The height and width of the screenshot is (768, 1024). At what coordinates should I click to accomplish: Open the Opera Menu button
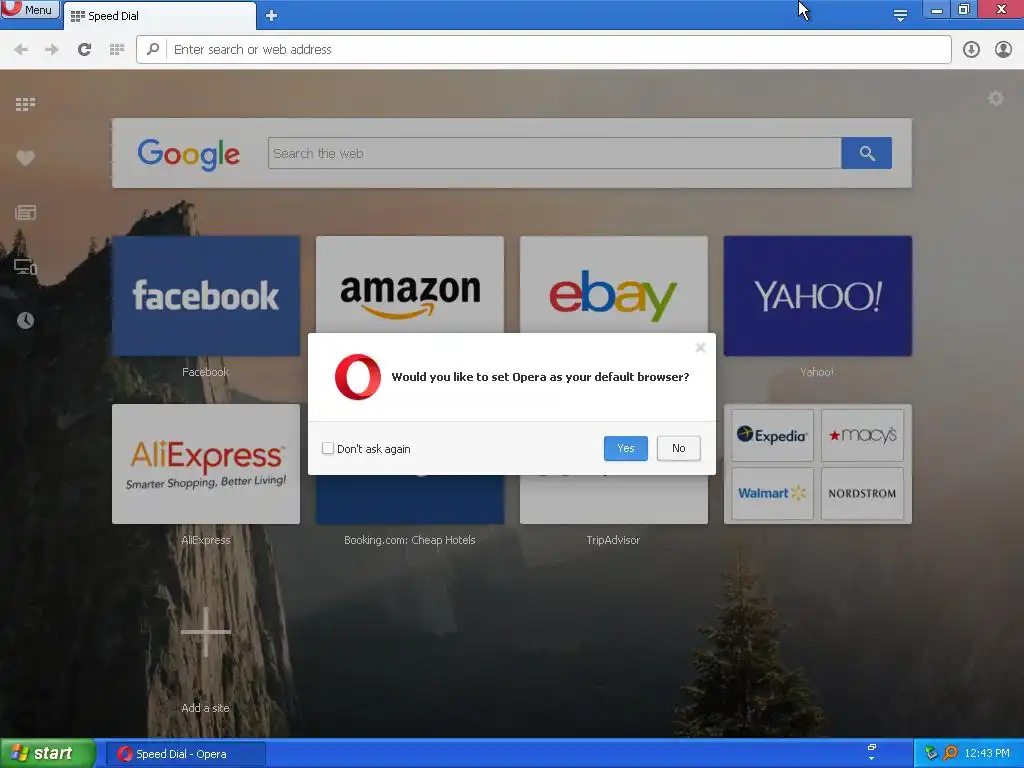[x=30, y=9]
